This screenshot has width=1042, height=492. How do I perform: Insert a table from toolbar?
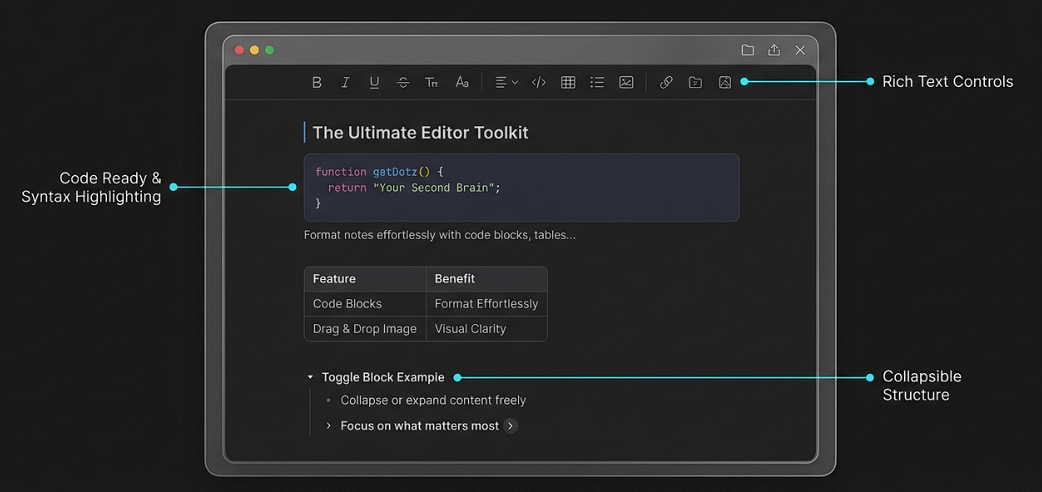[568, 83]
